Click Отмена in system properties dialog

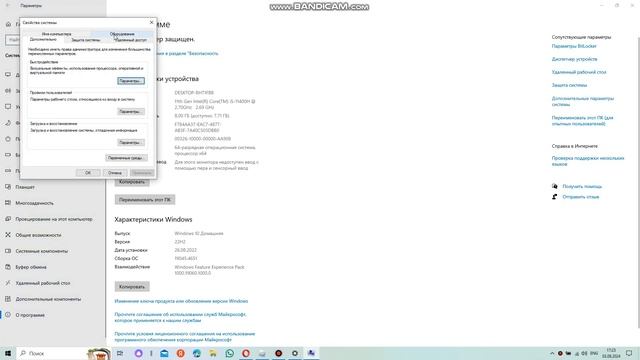tap(115, 173)
